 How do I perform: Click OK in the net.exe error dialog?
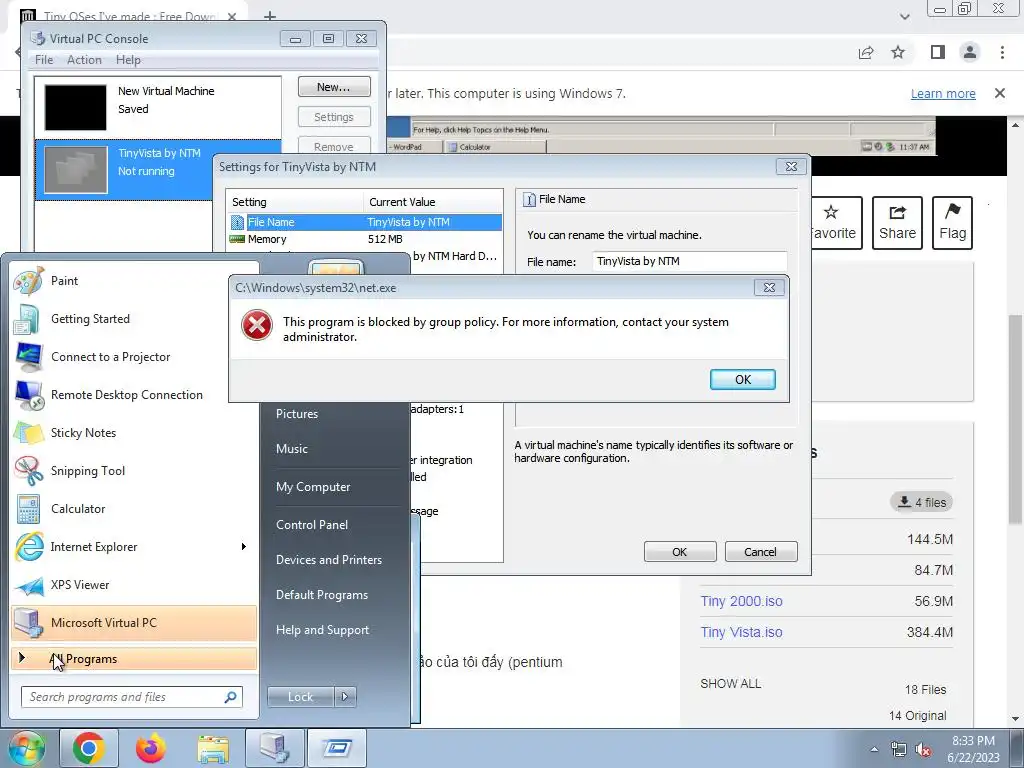click(743, 379)
